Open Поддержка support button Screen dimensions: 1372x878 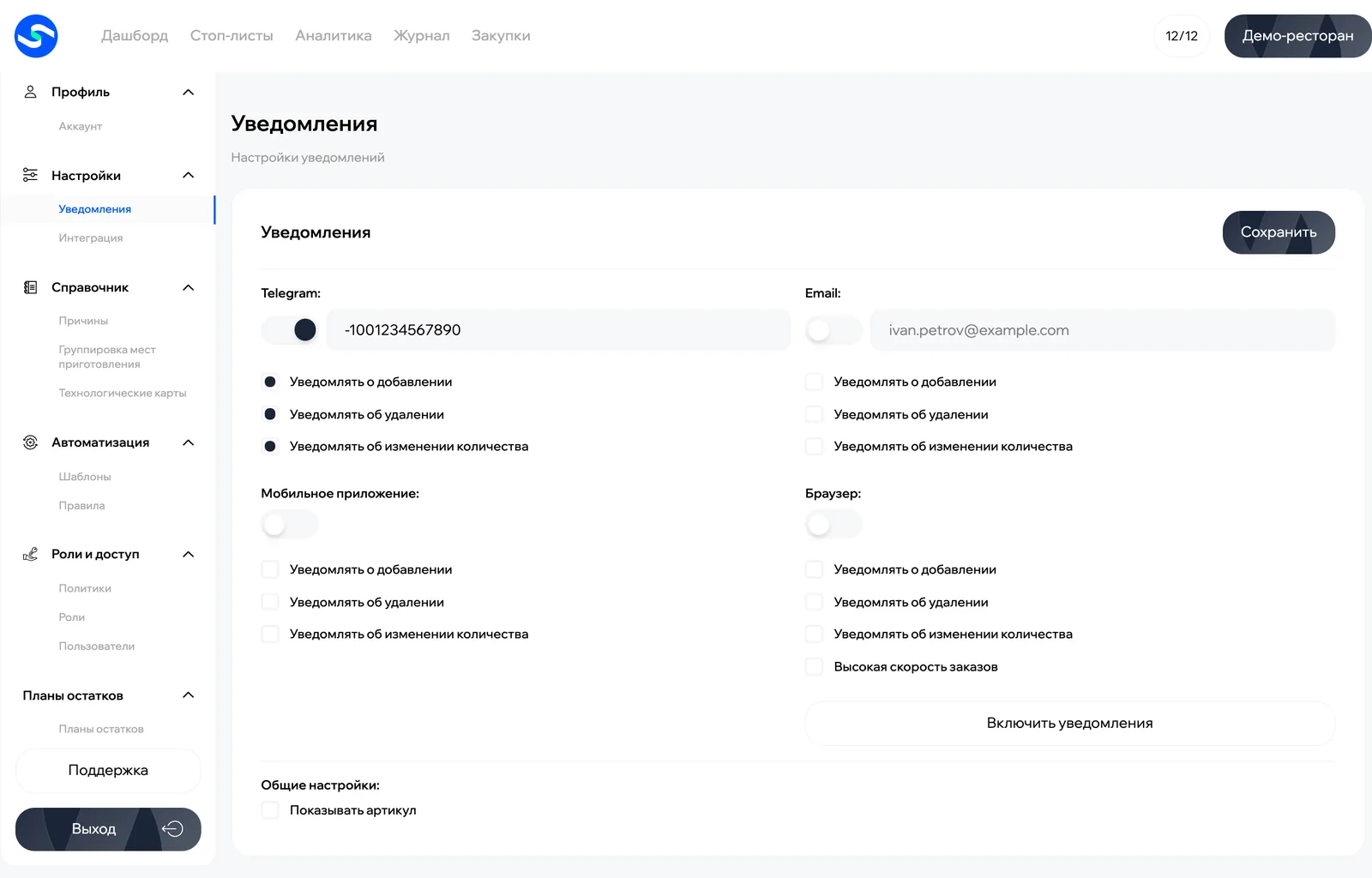108,770
